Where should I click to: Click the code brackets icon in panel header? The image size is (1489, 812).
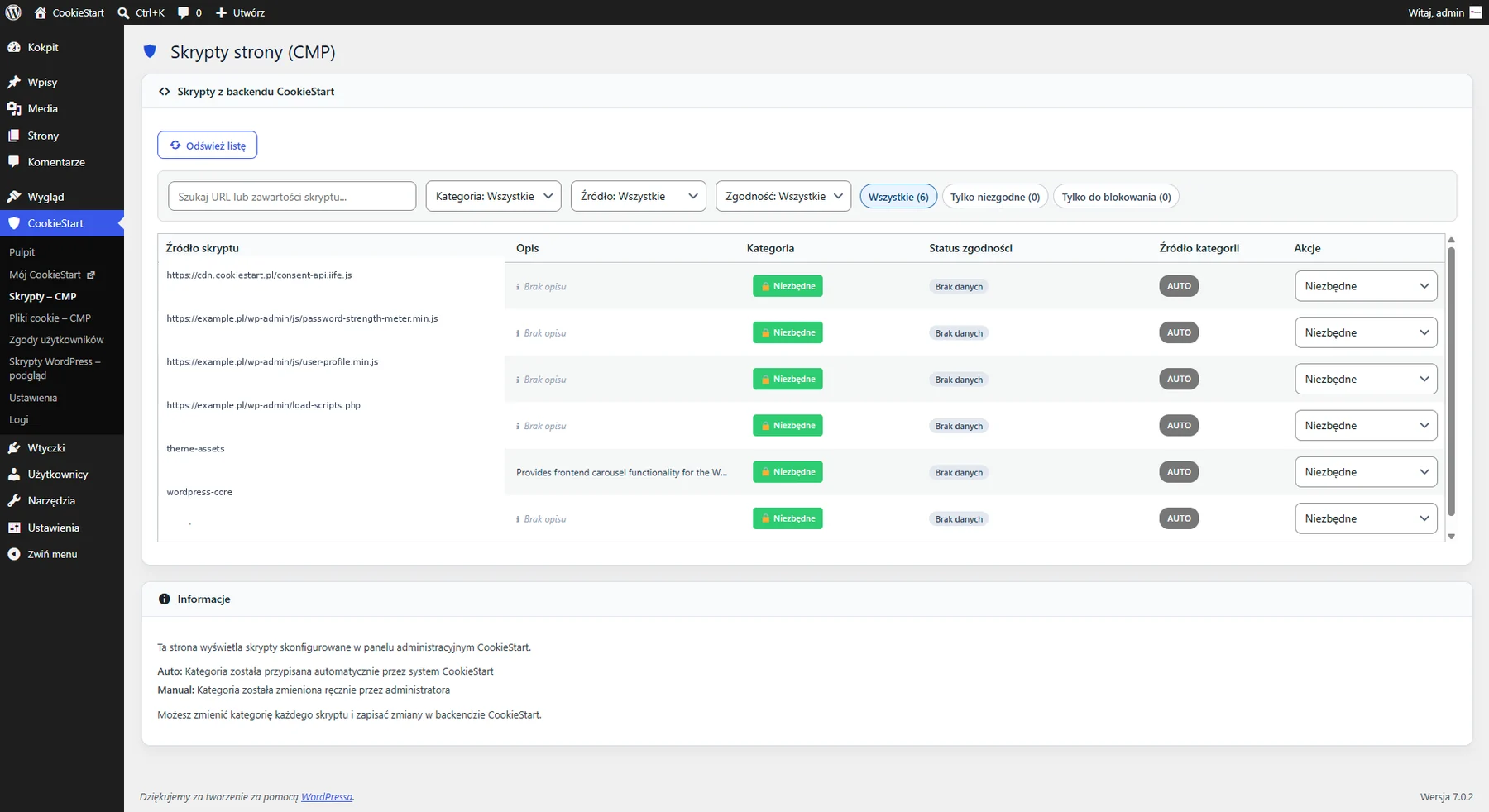(165, 92)
